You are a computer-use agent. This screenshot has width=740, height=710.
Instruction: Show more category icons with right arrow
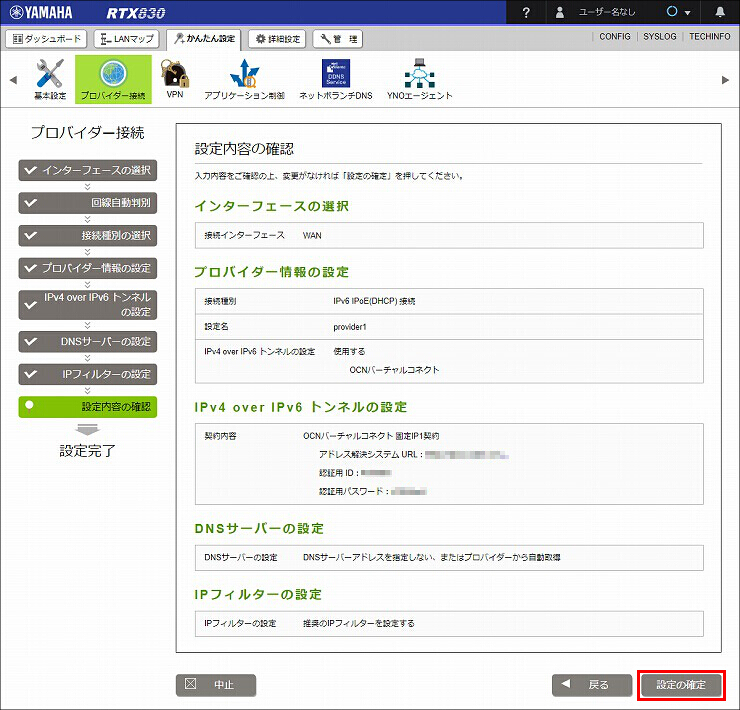tap(725, 80)
